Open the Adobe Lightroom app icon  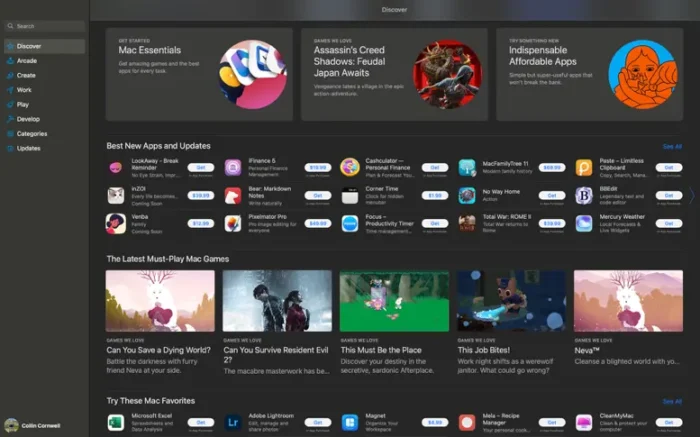pyautogui.click(x=233, y=422)
